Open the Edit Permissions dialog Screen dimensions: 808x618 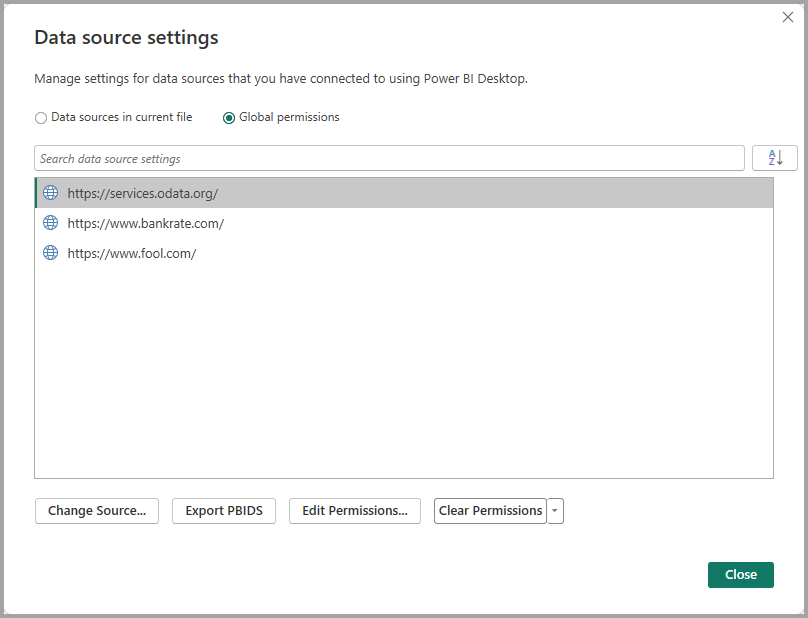coord(354,510)
